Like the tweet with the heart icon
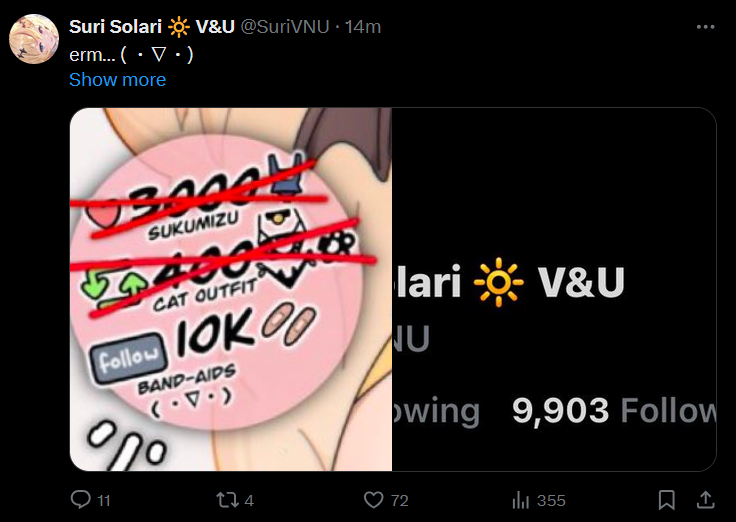 (x=374, y=500)
